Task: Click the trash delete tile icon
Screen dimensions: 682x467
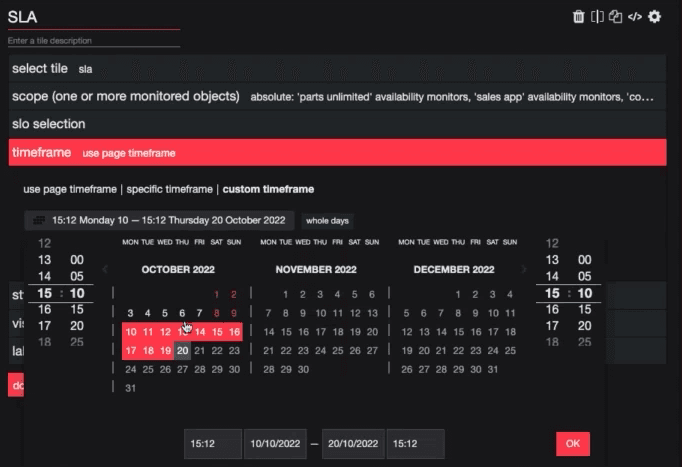Action: [578, 17]
